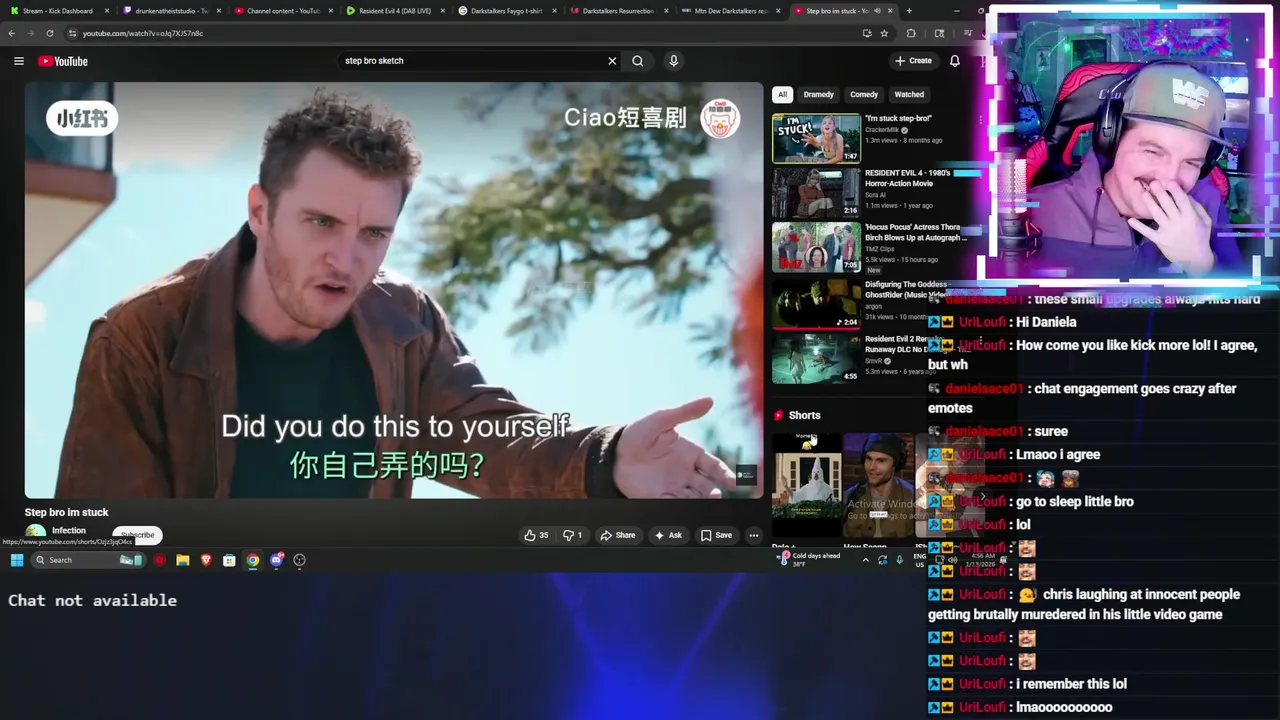Dislike the video with thumbs-down button
Screen dimensions: 1280x720
[572, 535]
